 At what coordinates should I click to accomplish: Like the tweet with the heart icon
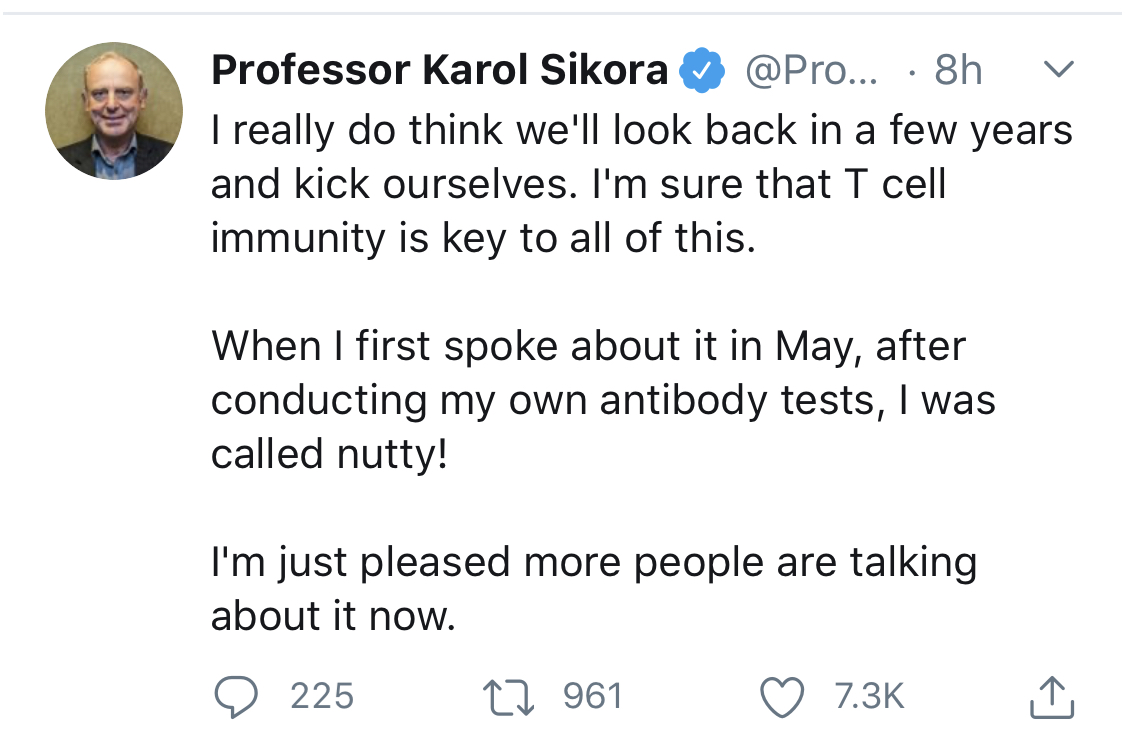pos(783,697)
